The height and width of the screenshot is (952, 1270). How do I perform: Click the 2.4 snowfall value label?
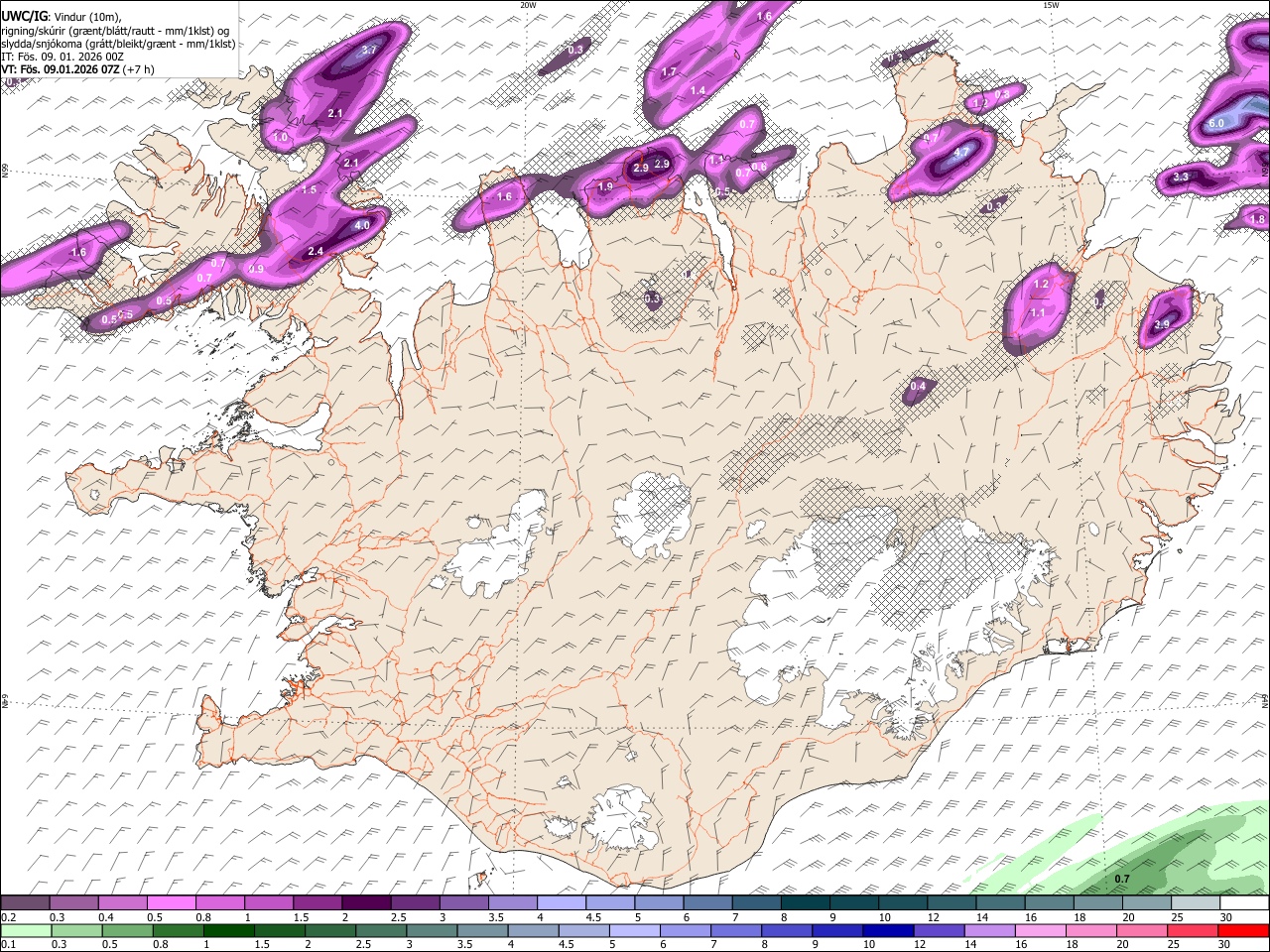point(316,252)
